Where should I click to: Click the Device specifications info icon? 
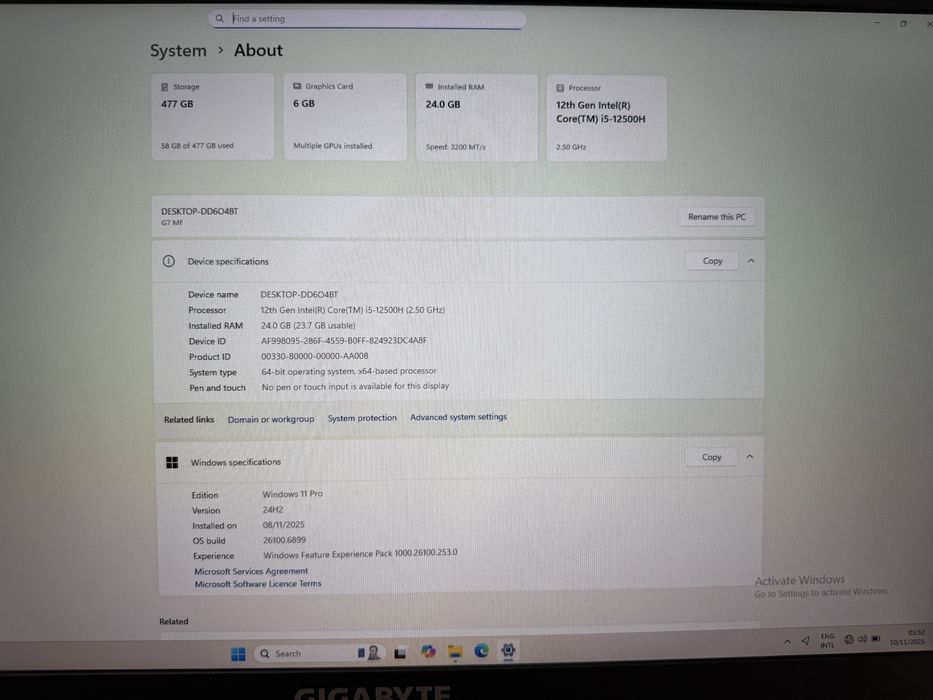[169, 261]
